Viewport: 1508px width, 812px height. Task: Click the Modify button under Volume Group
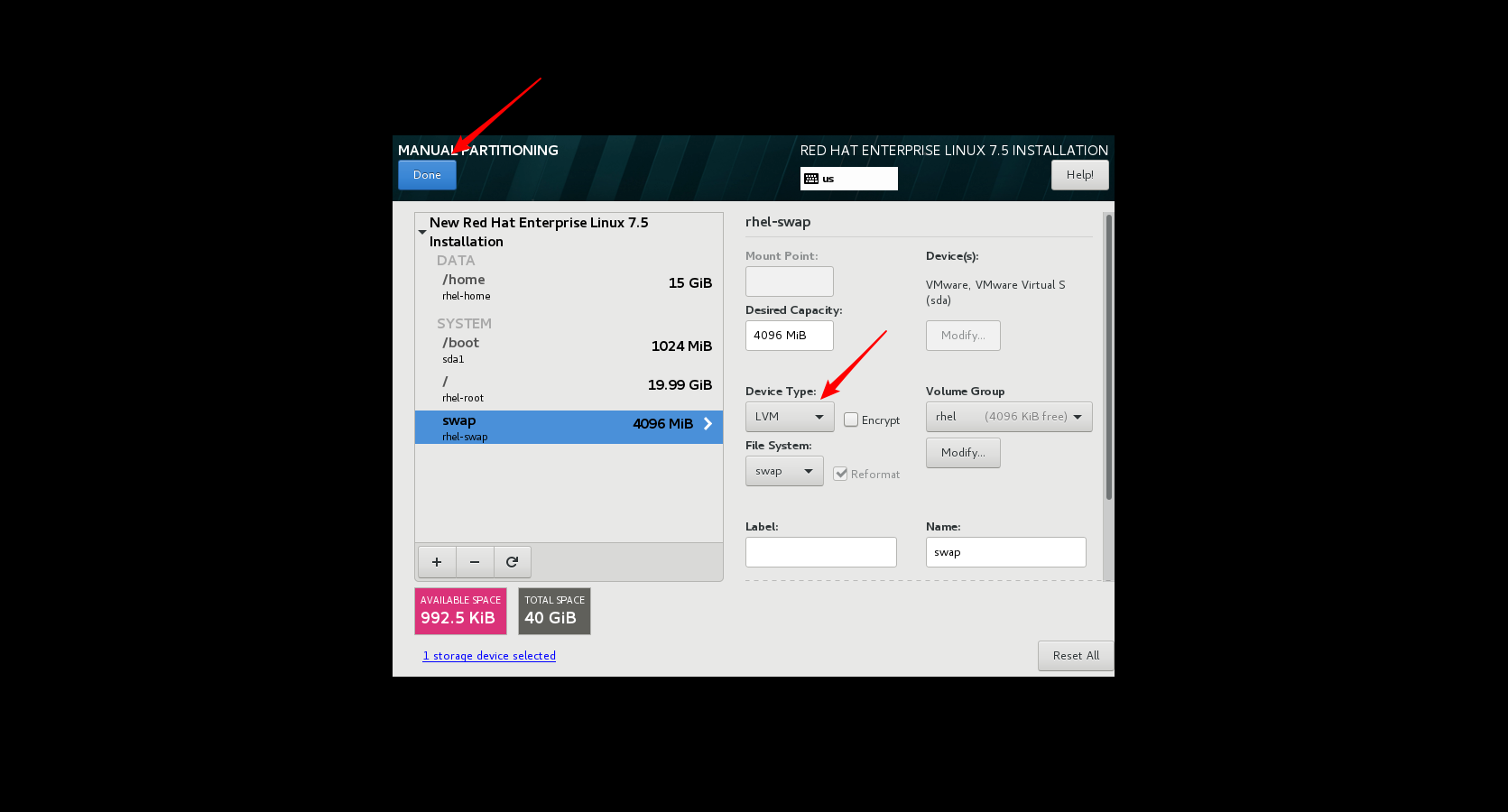tap(963, 453)
